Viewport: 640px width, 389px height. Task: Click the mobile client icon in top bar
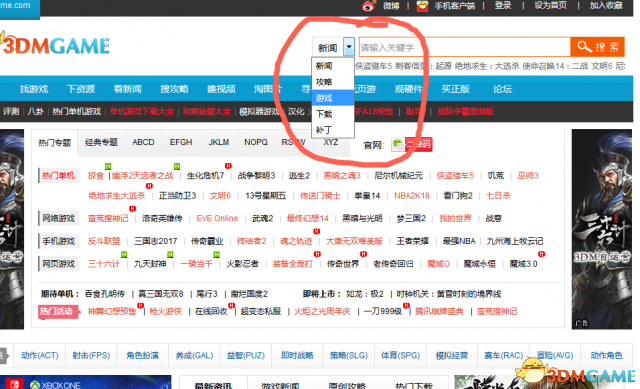[422, 6]
